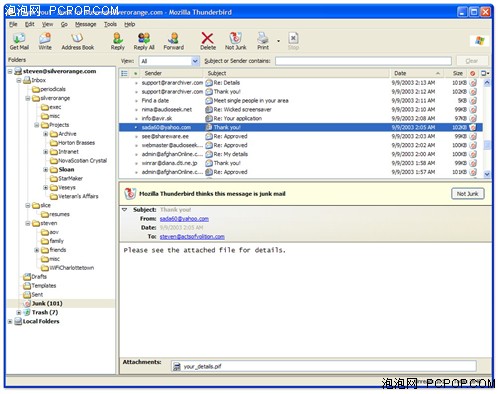Select the Junk (101) folder
Viewport: 500px width, 394px height.
[x=47, y=303]
